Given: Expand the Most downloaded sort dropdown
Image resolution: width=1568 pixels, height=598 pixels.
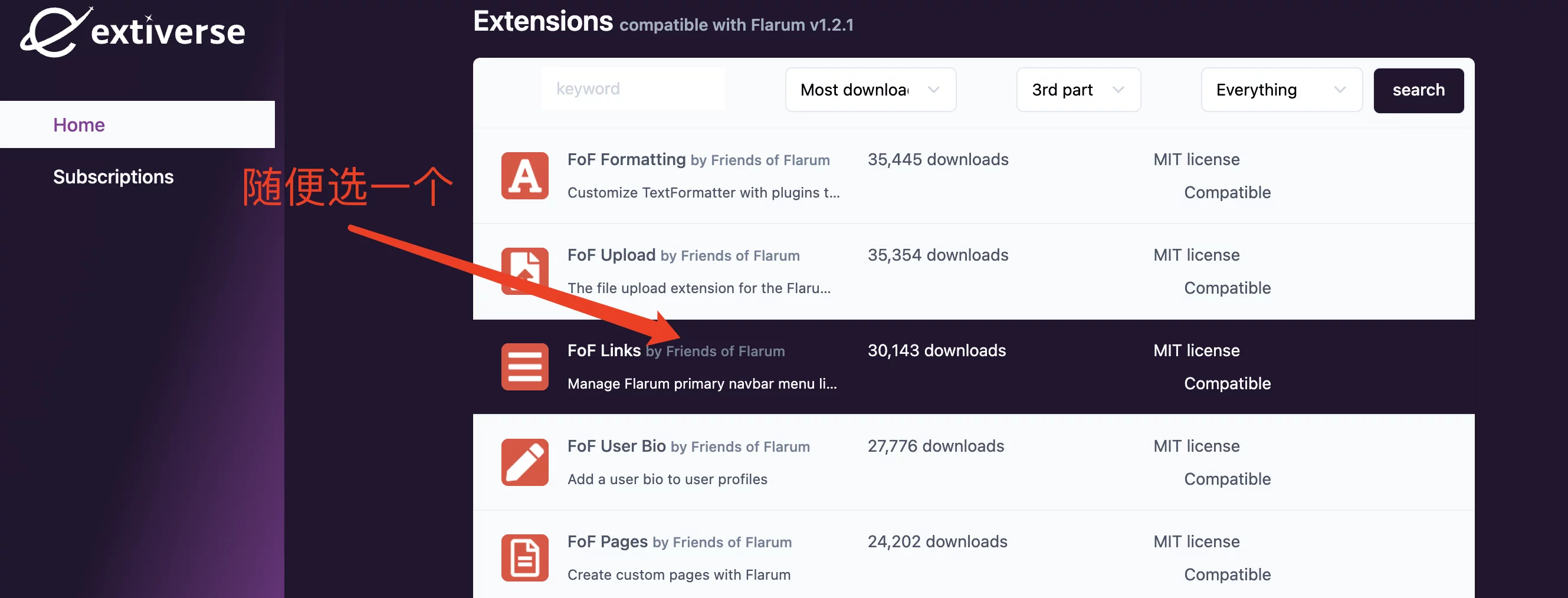Looking at the screenshot, I should (x=871, y=90).
